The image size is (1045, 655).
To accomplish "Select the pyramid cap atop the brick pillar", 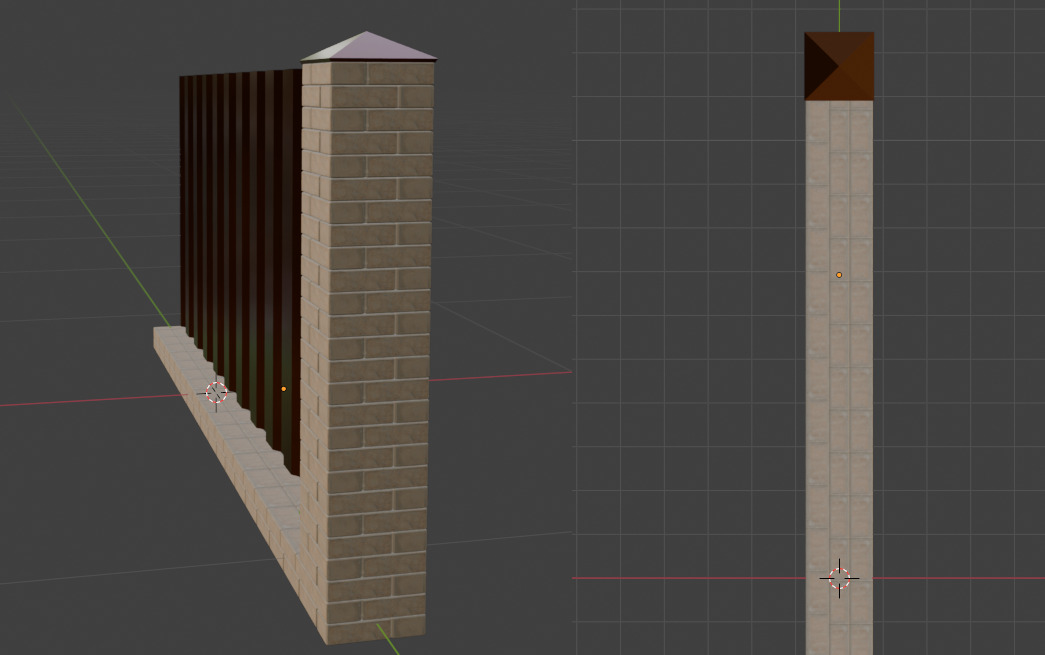I will tap(368, 47).
